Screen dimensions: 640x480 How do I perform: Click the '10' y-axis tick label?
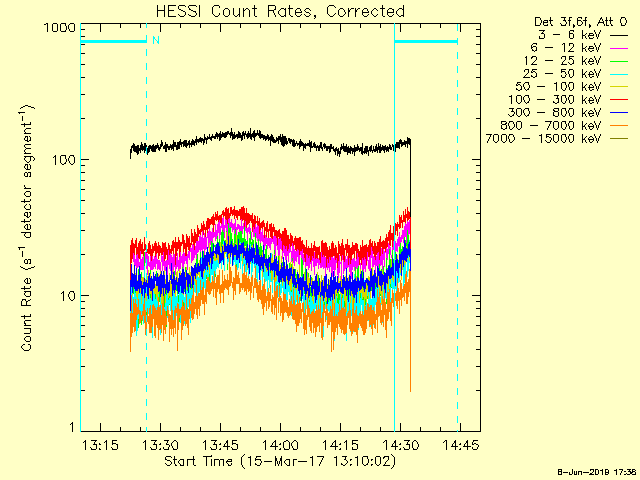tap(68, 296)
